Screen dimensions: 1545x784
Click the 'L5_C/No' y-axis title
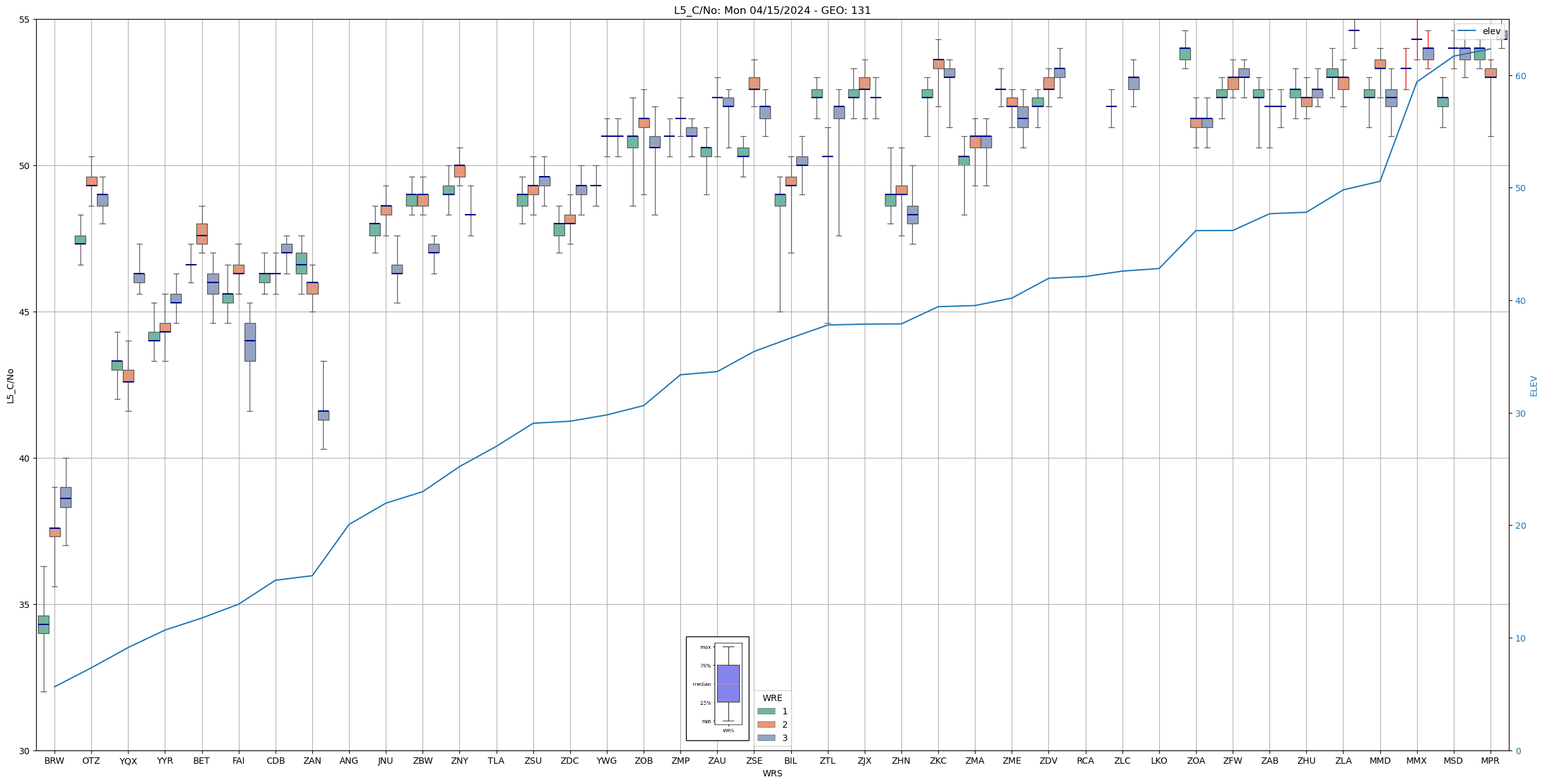click(x=10, y=386)
